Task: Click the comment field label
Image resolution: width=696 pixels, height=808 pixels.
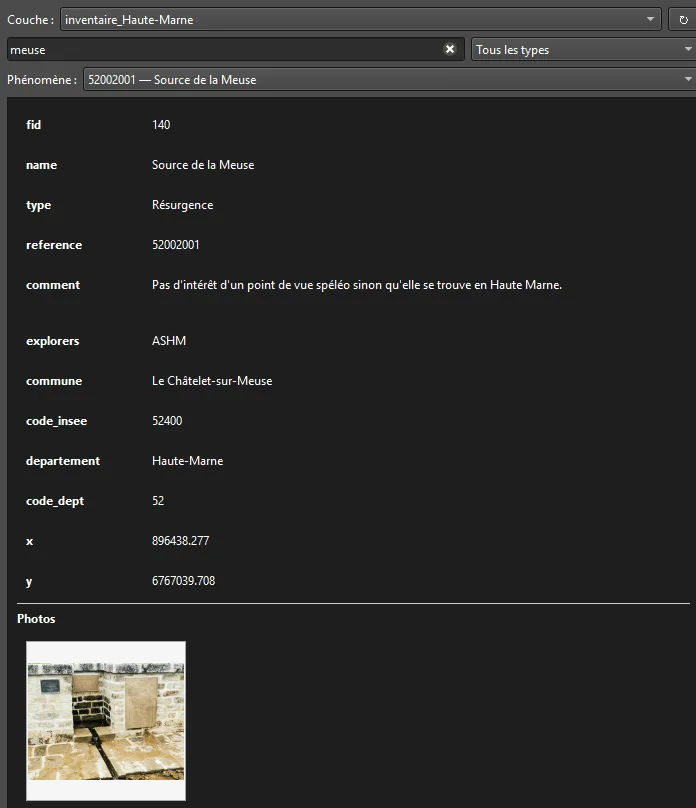Action: [53, 285]
